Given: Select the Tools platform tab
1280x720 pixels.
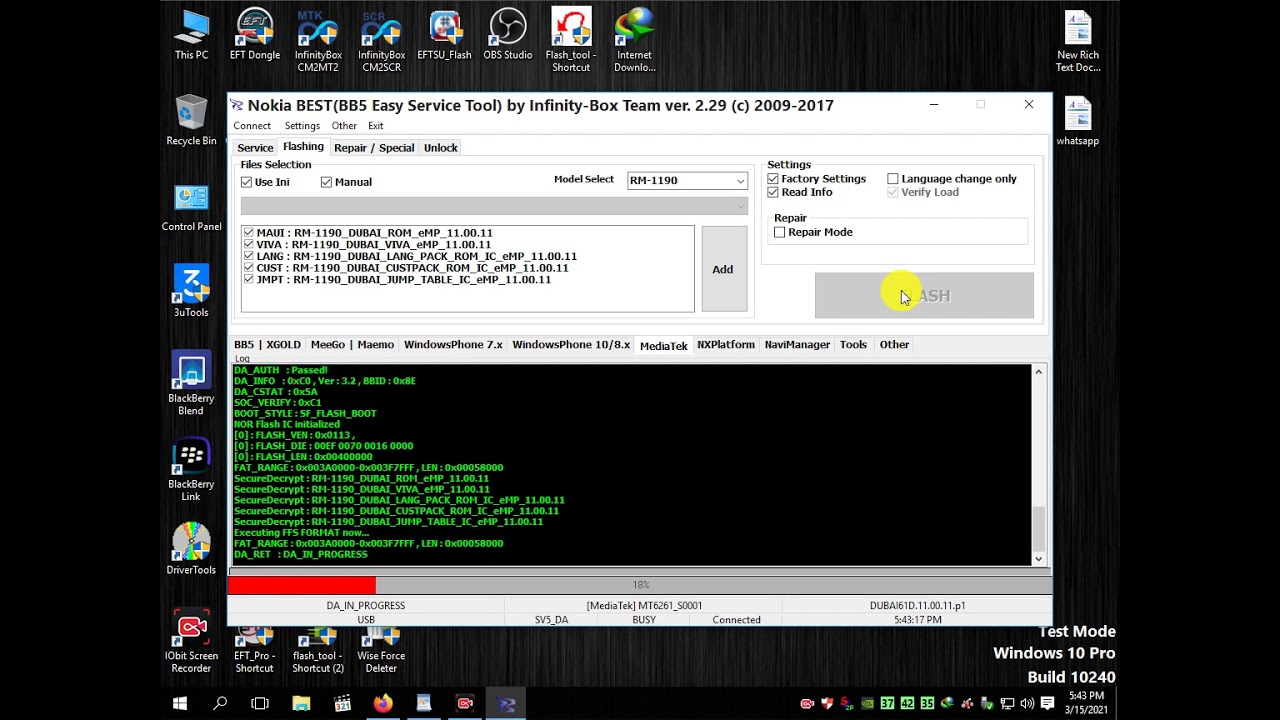Looking at the screenshot, I should 853,345.
